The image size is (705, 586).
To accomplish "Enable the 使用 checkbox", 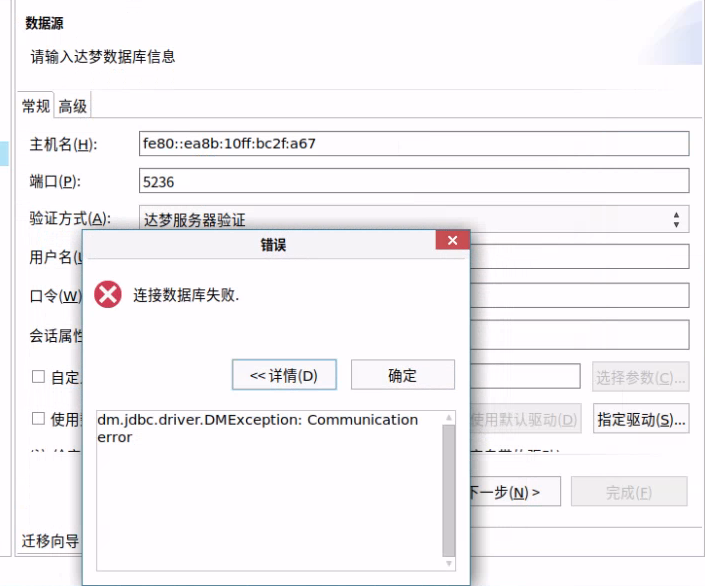I will coord(39,418).
